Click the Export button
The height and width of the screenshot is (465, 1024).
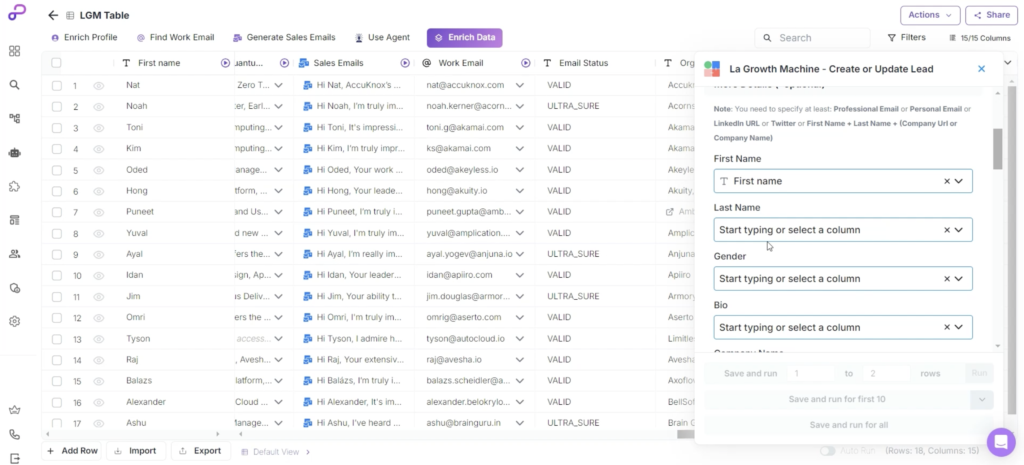[x=200, y=451]
